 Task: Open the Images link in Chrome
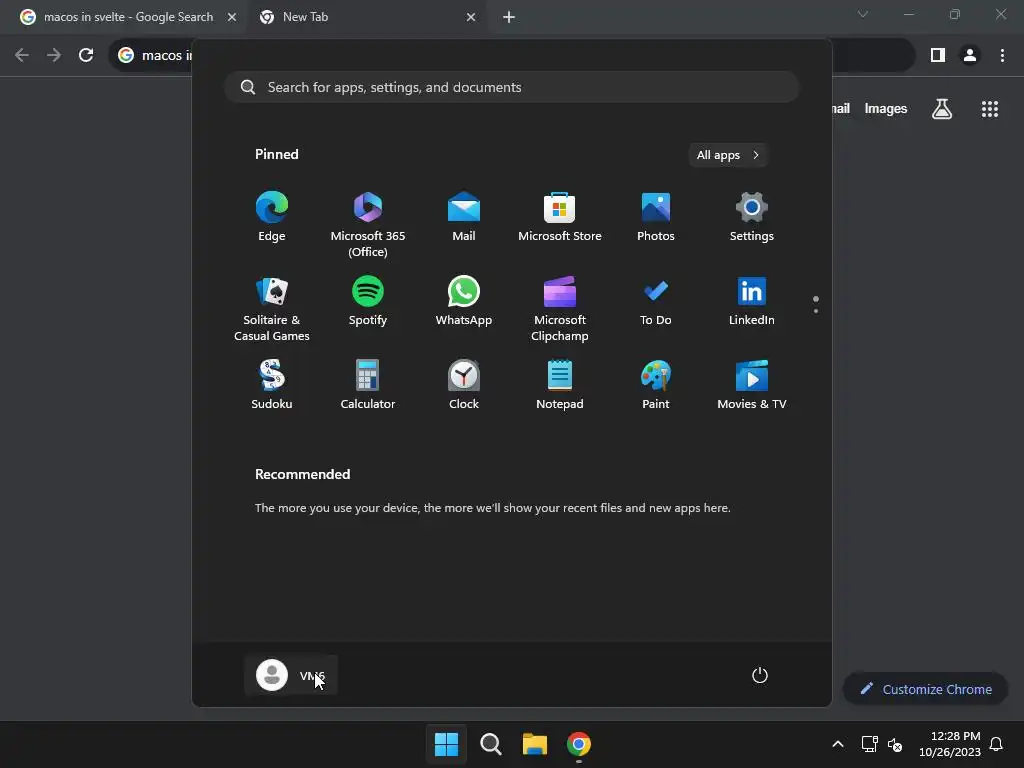pos(886,108)
